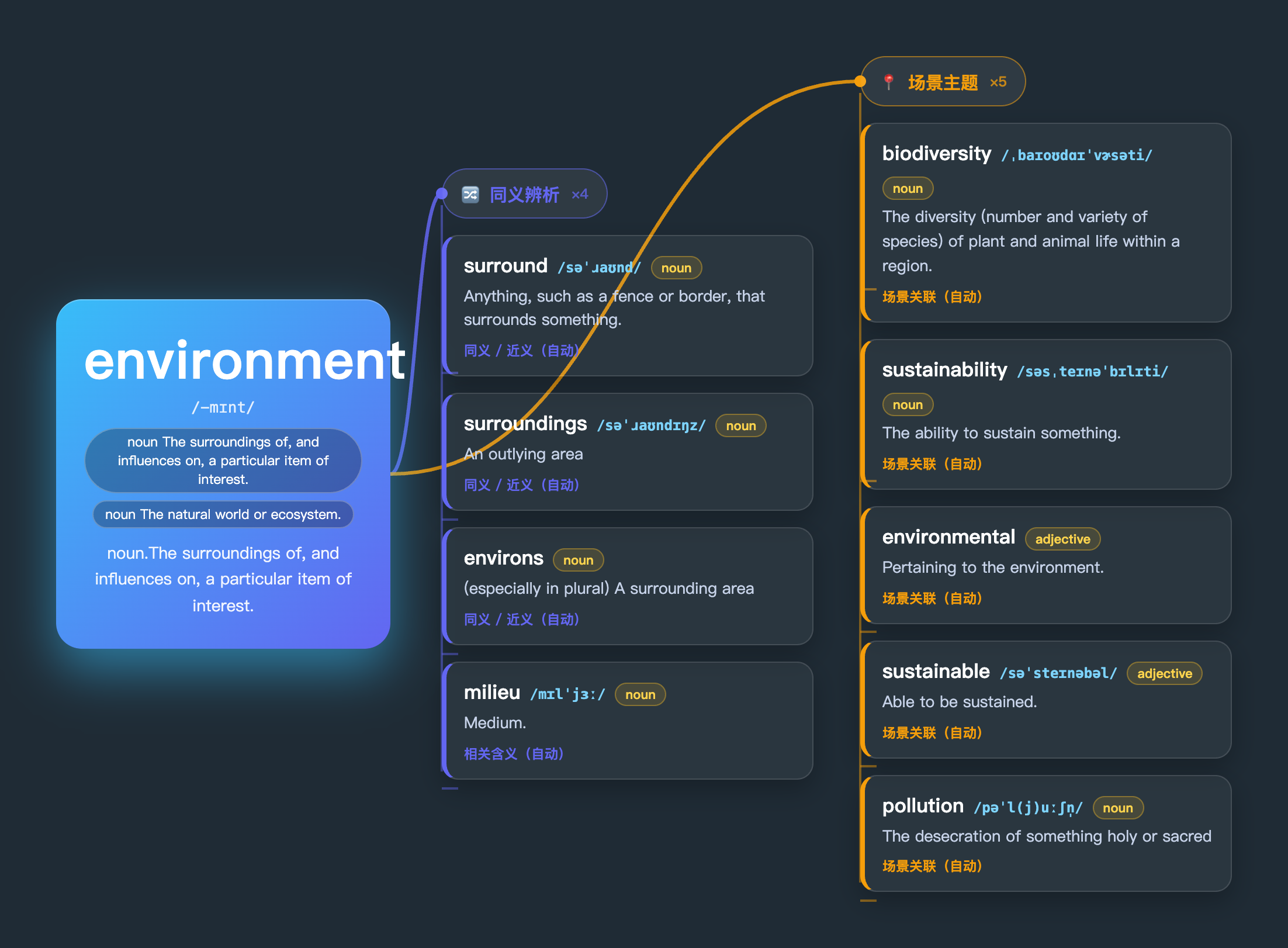Click the 'Pertaining to the environment.' definition

point(993,568)
